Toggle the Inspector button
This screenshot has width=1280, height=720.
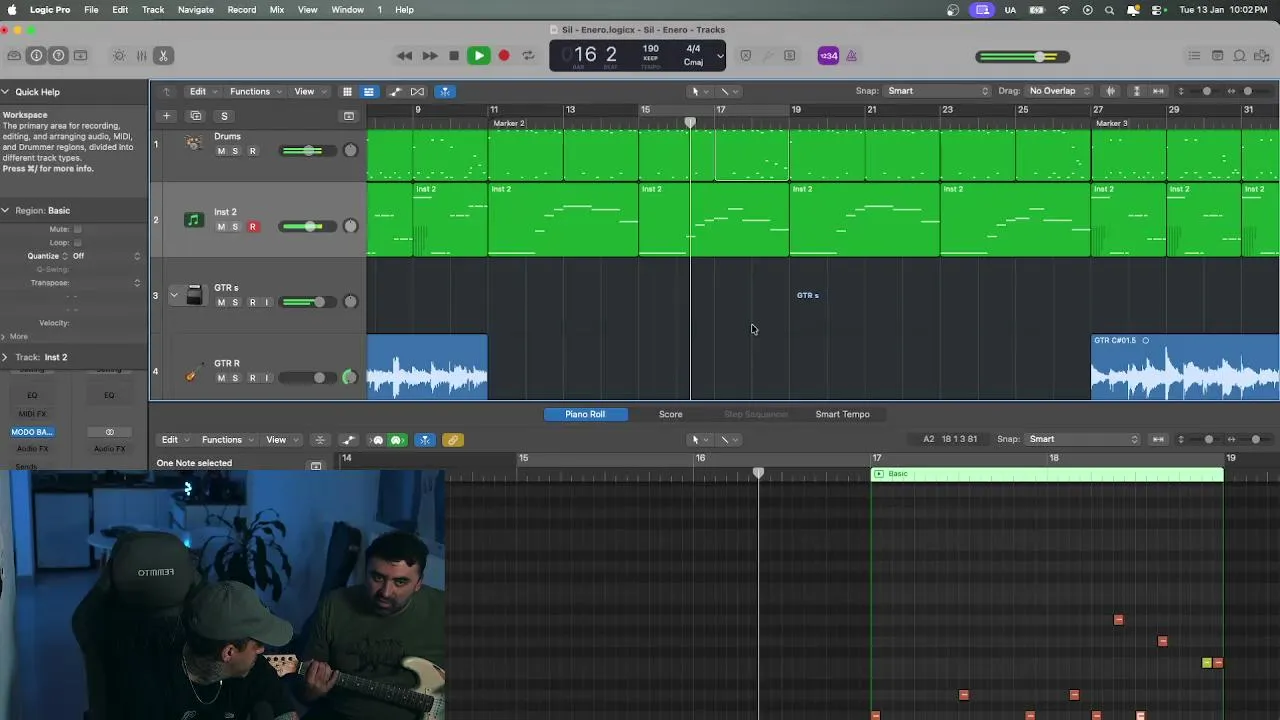(x=36, y=56)
